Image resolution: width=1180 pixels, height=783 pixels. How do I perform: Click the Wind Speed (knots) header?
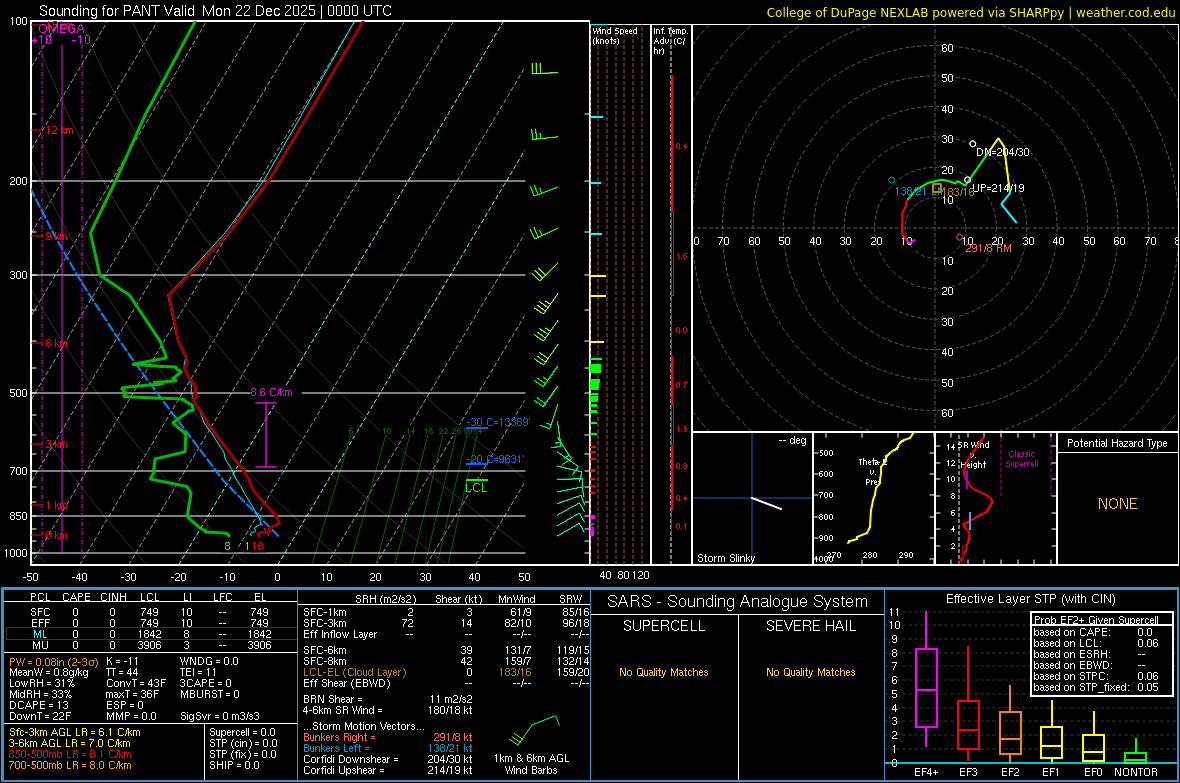tap(614, 35)
